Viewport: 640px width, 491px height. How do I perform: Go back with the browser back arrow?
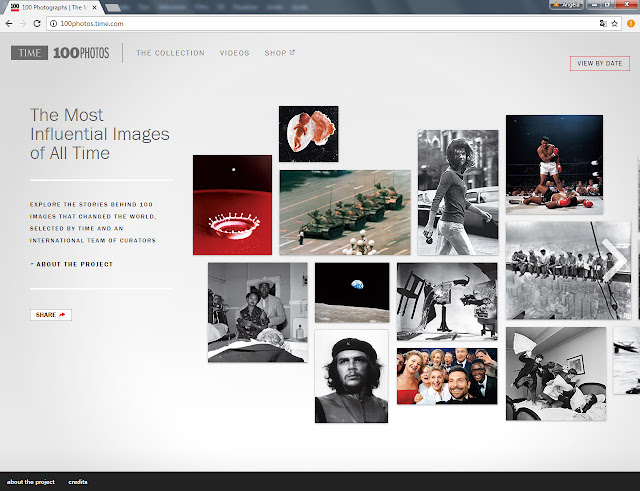9,24
